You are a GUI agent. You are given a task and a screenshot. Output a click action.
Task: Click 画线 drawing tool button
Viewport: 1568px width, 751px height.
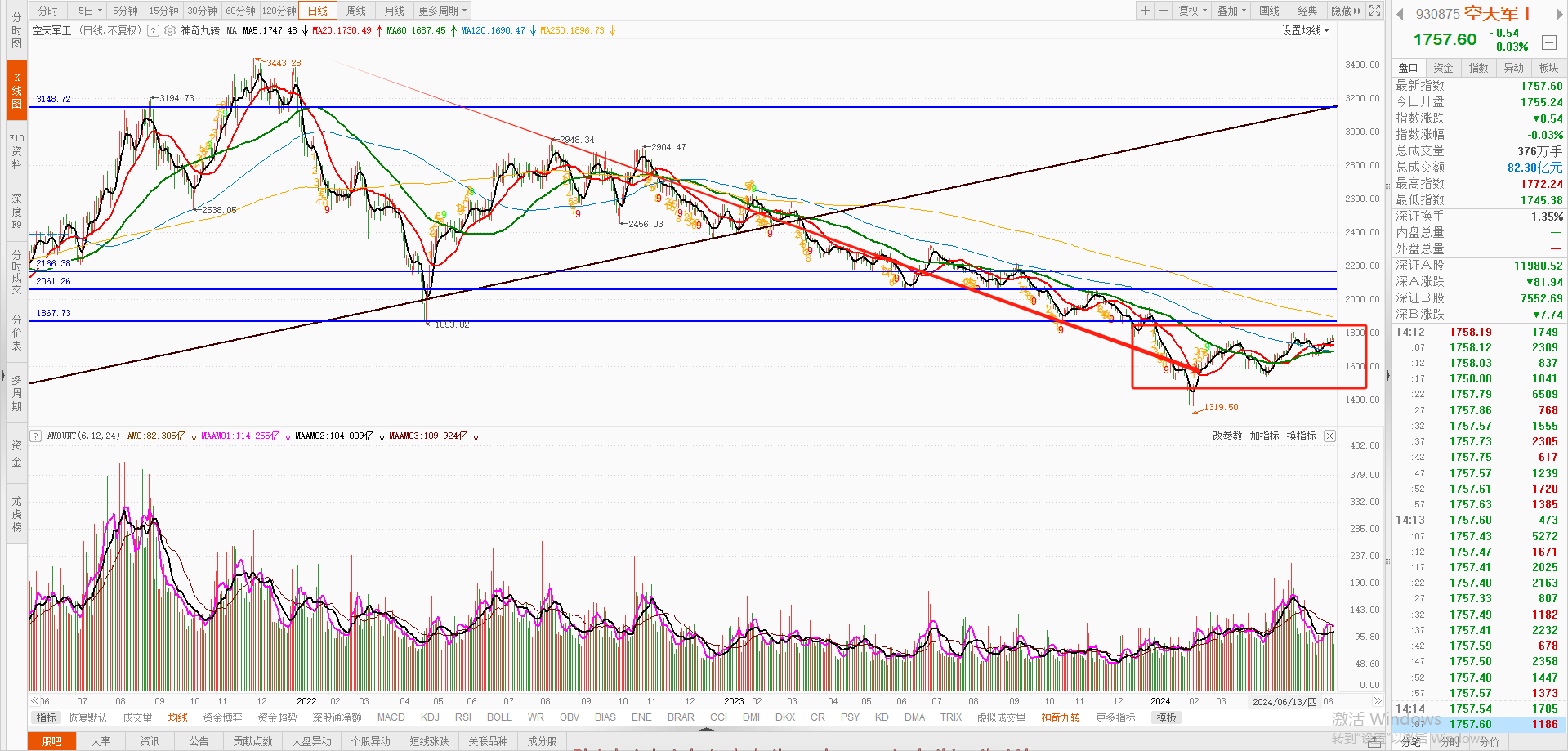click(1269, 11)
